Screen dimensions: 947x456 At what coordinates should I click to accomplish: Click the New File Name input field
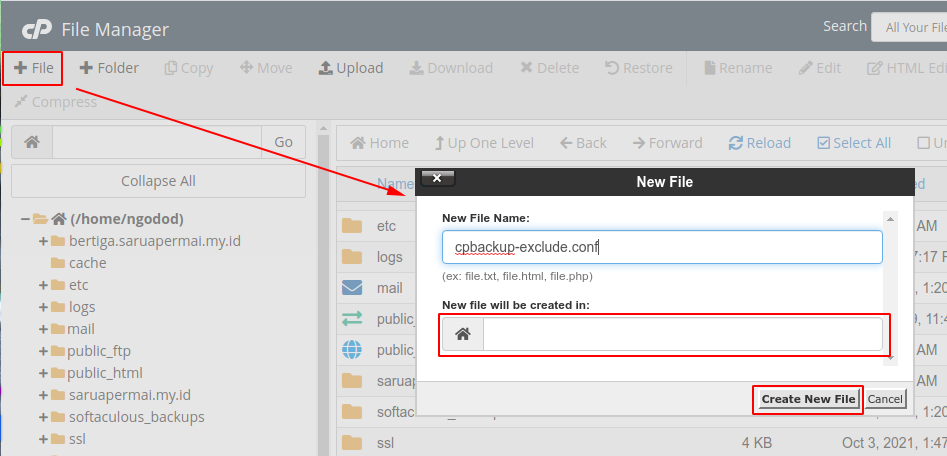point(662,247)
